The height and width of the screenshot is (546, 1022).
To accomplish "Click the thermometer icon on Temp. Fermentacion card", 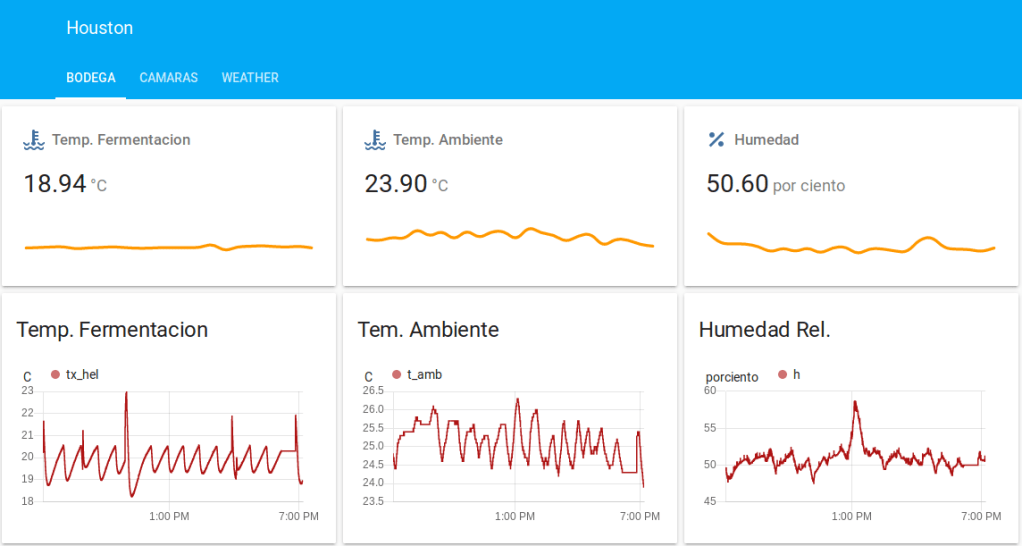I will [34, 140].
